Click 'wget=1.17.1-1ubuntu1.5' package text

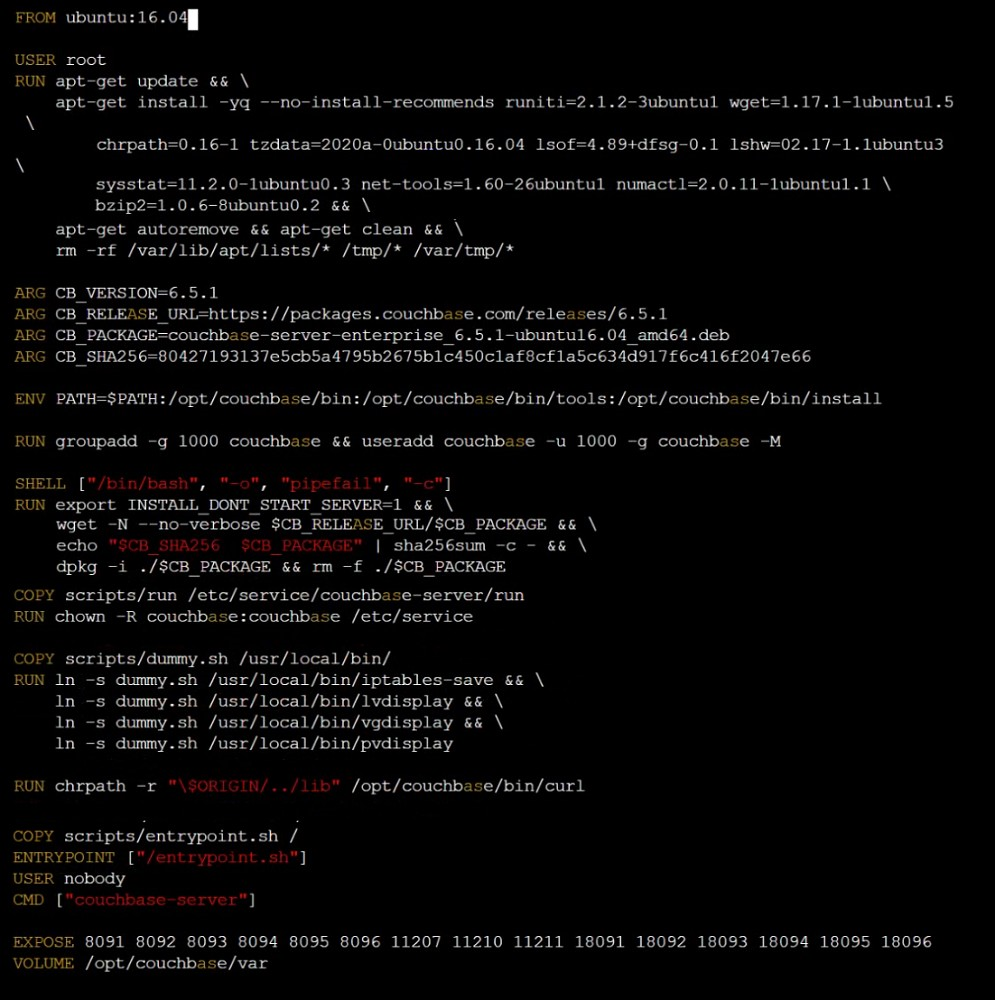coord(841,103)
